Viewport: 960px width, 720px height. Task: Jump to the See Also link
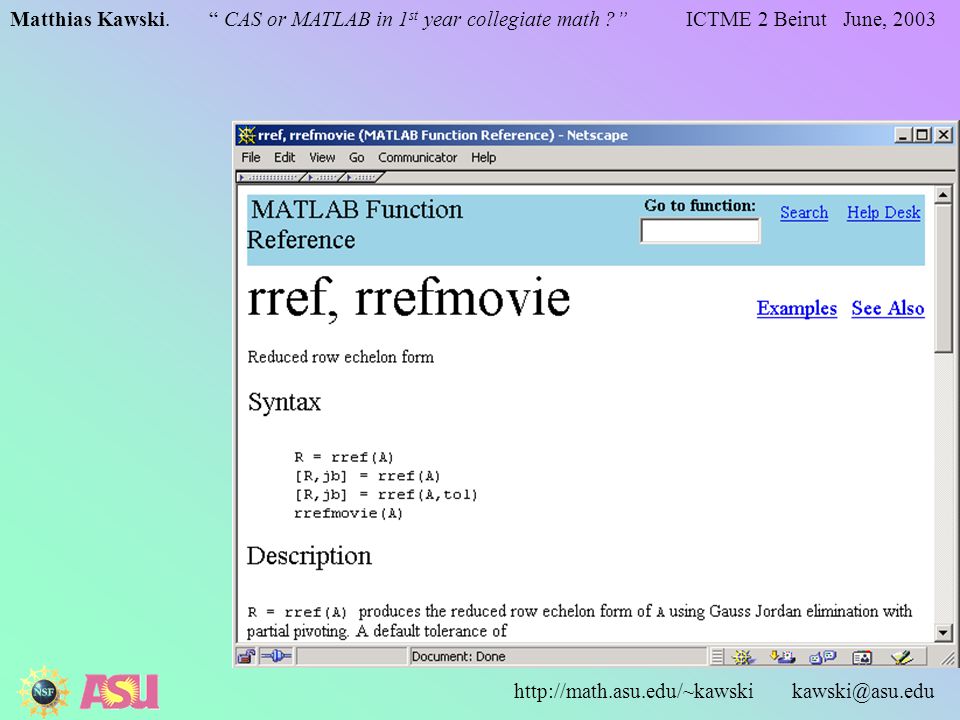click(x=888, y=308)
